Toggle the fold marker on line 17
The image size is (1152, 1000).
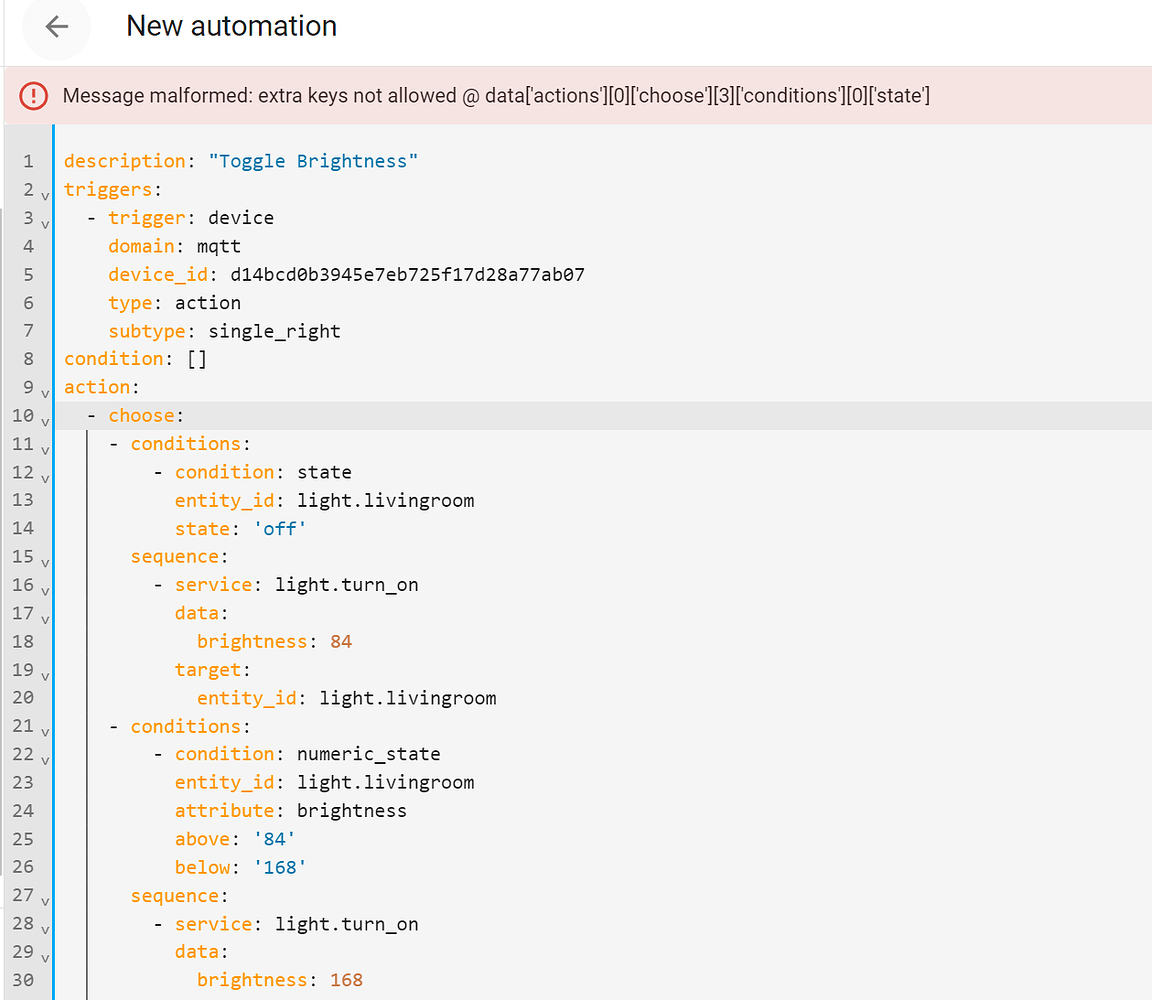tap(44, 619)
